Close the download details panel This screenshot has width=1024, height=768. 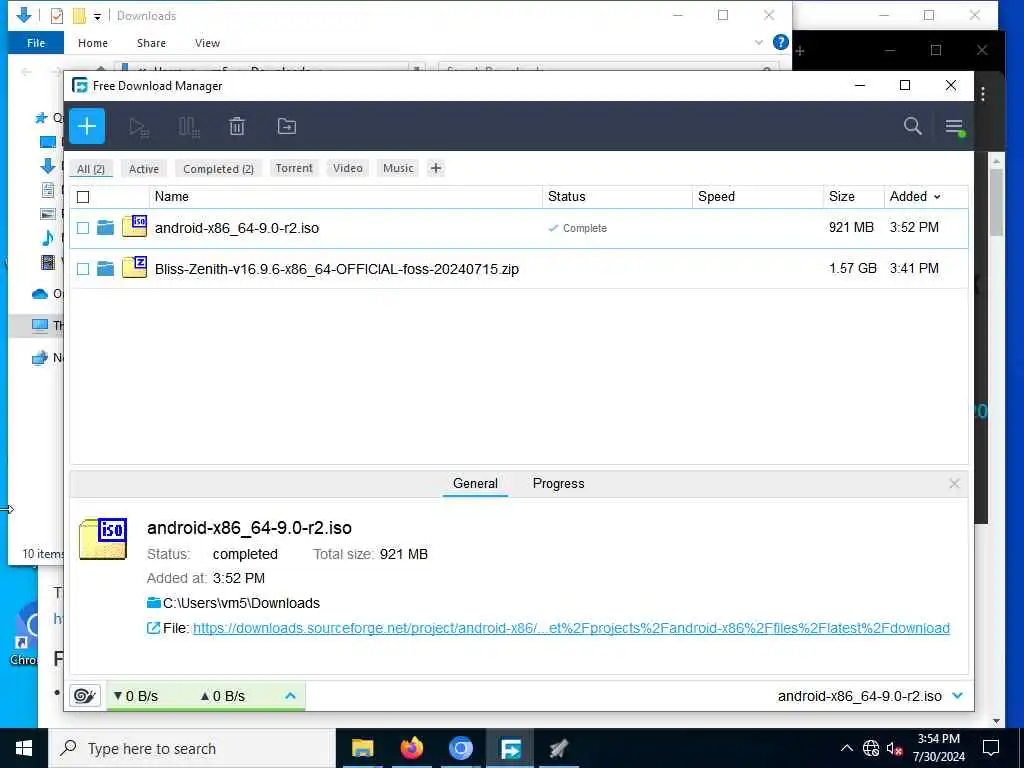tap(954, 483)
